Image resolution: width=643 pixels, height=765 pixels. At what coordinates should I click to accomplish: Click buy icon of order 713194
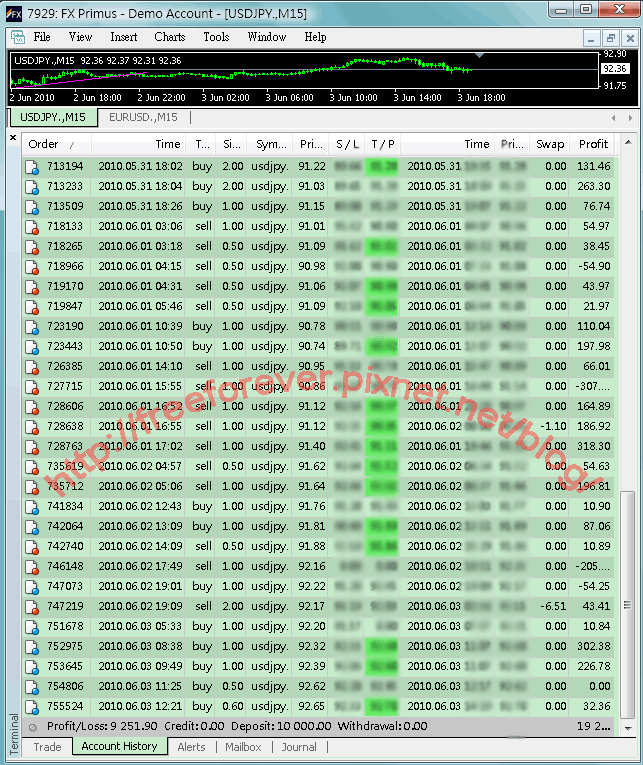coord(32,167)
